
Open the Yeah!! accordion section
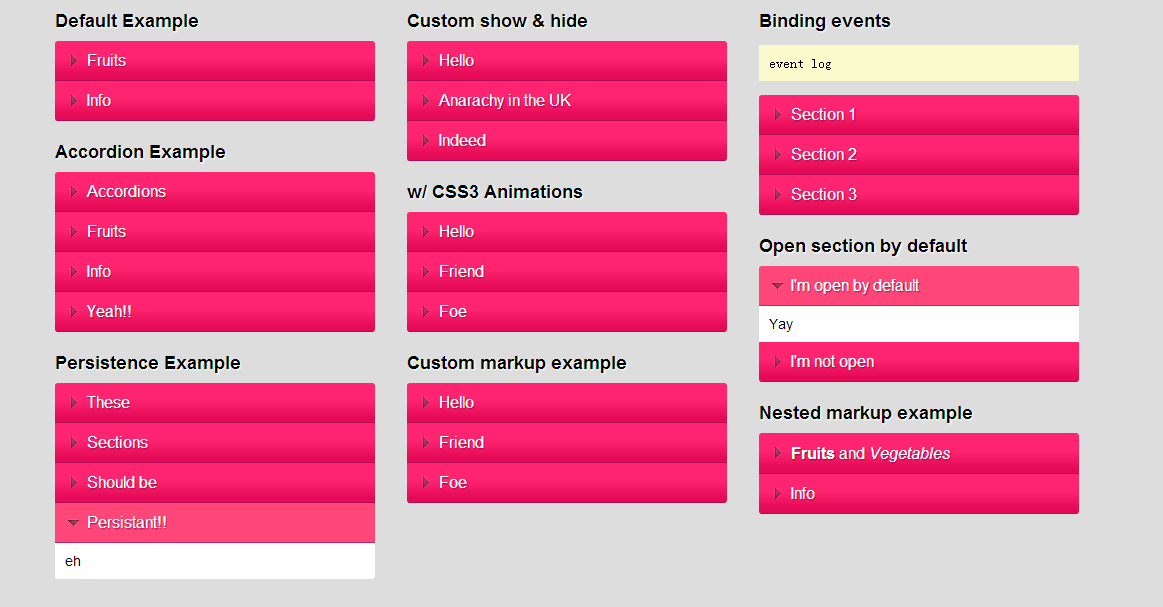click(215, 312)
